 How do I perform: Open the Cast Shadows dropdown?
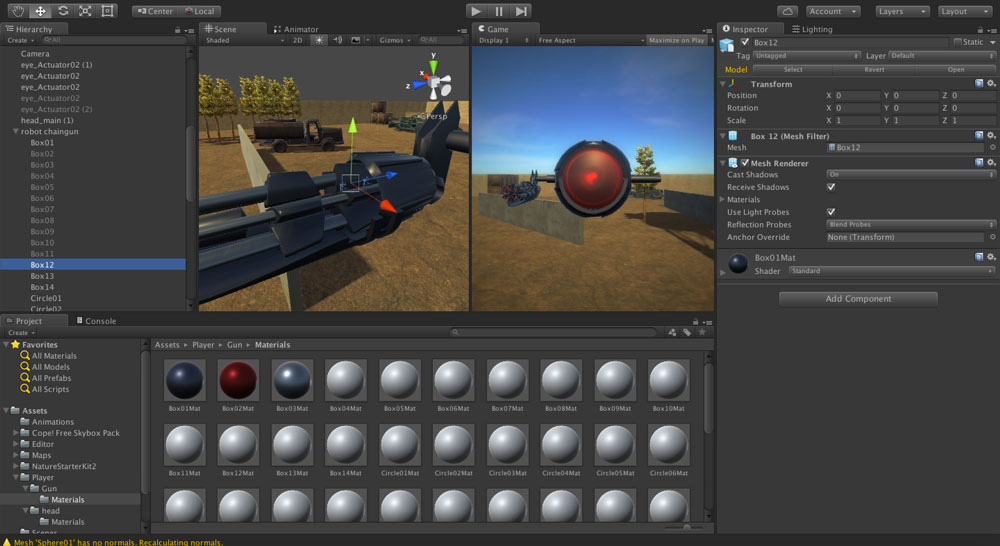coord(910,175)
